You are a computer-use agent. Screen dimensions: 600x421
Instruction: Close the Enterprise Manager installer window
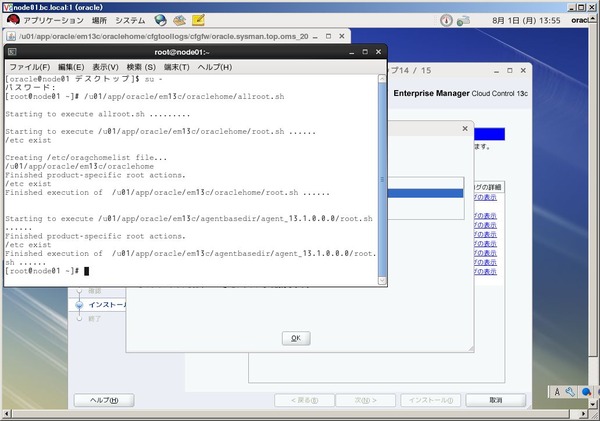point(523,70)
